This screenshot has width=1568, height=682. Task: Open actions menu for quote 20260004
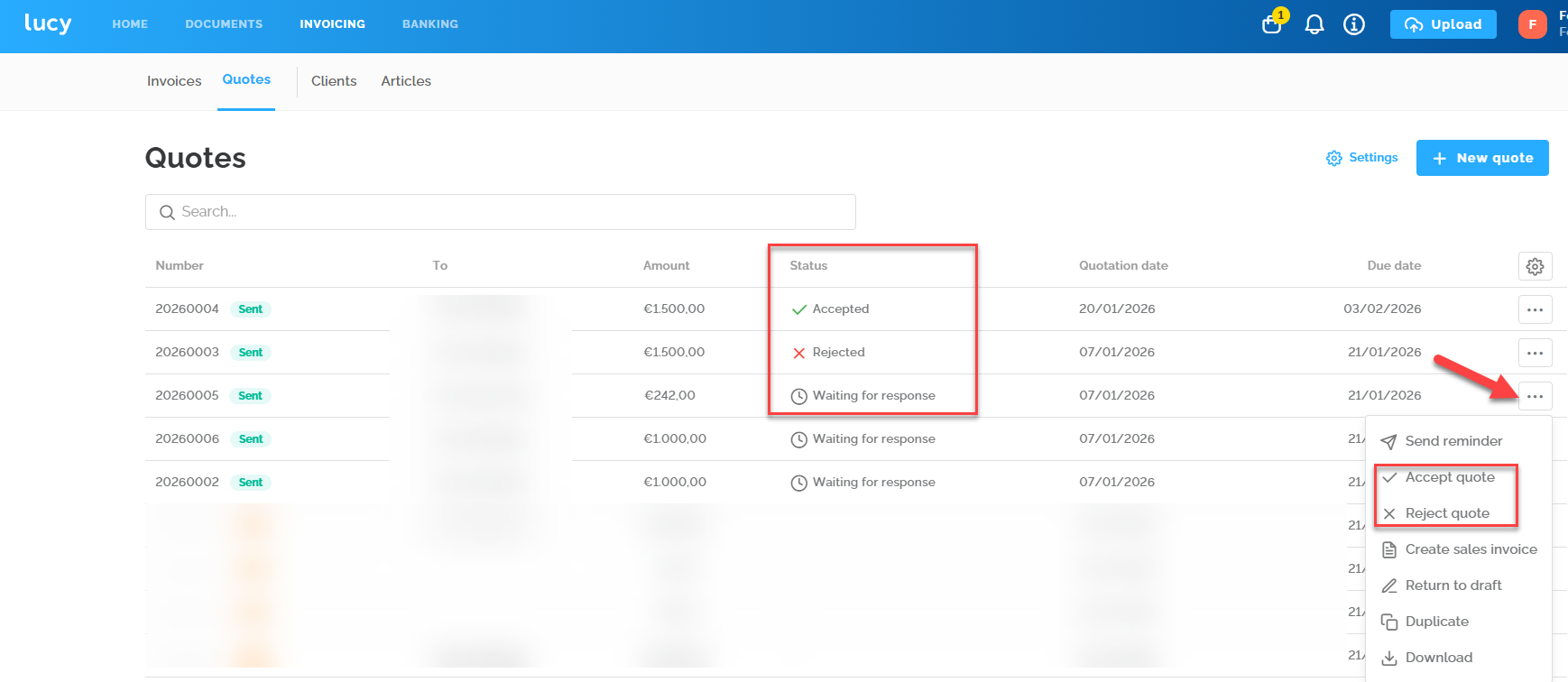(1536, 309)
